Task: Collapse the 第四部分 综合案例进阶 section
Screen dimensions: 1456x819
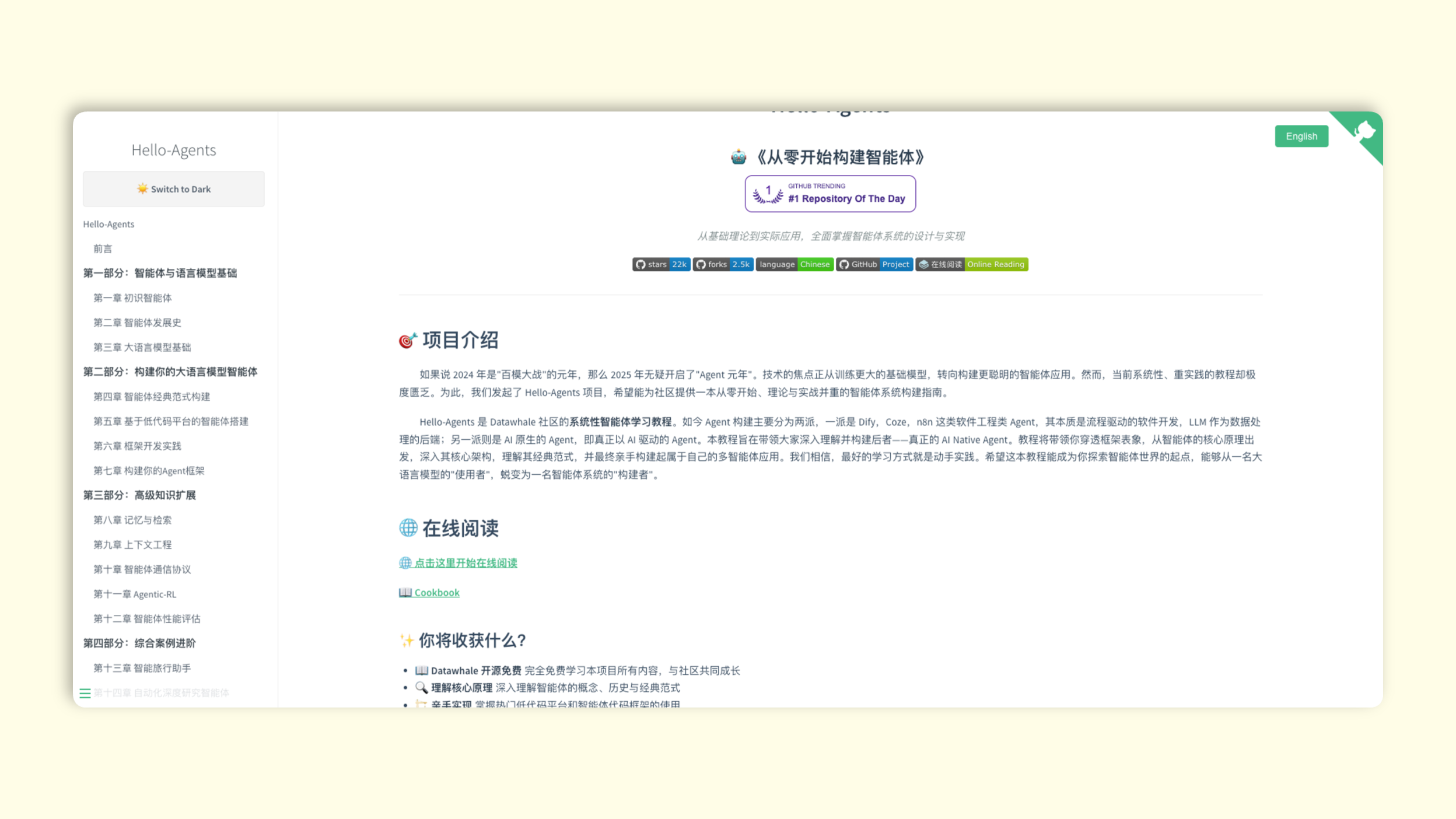Action: pos(139,643)
